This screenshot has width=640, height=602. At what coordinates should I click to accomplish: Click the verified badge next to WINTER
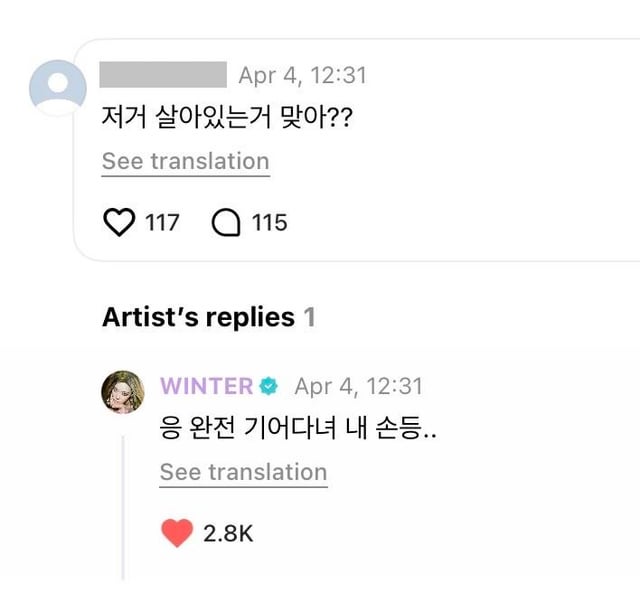(269, 386)
